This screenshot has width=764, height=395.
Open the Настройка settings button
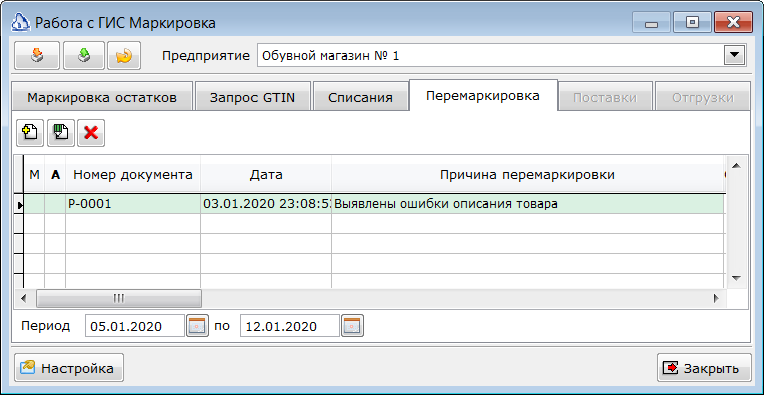(69, 368)
